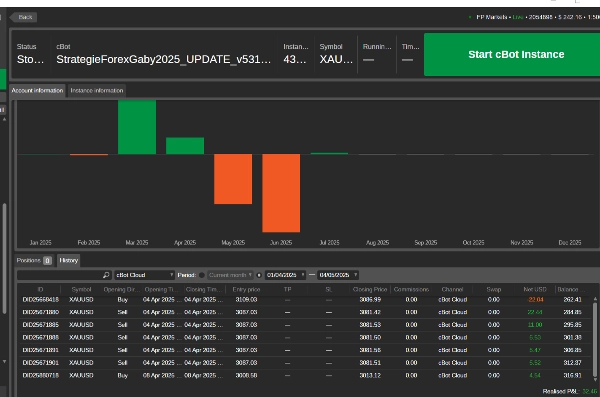Image resolution: width=600 pixels, height=397 pixels.
Task: Click the large orange Jun 2025 bar
Action: 281,193
